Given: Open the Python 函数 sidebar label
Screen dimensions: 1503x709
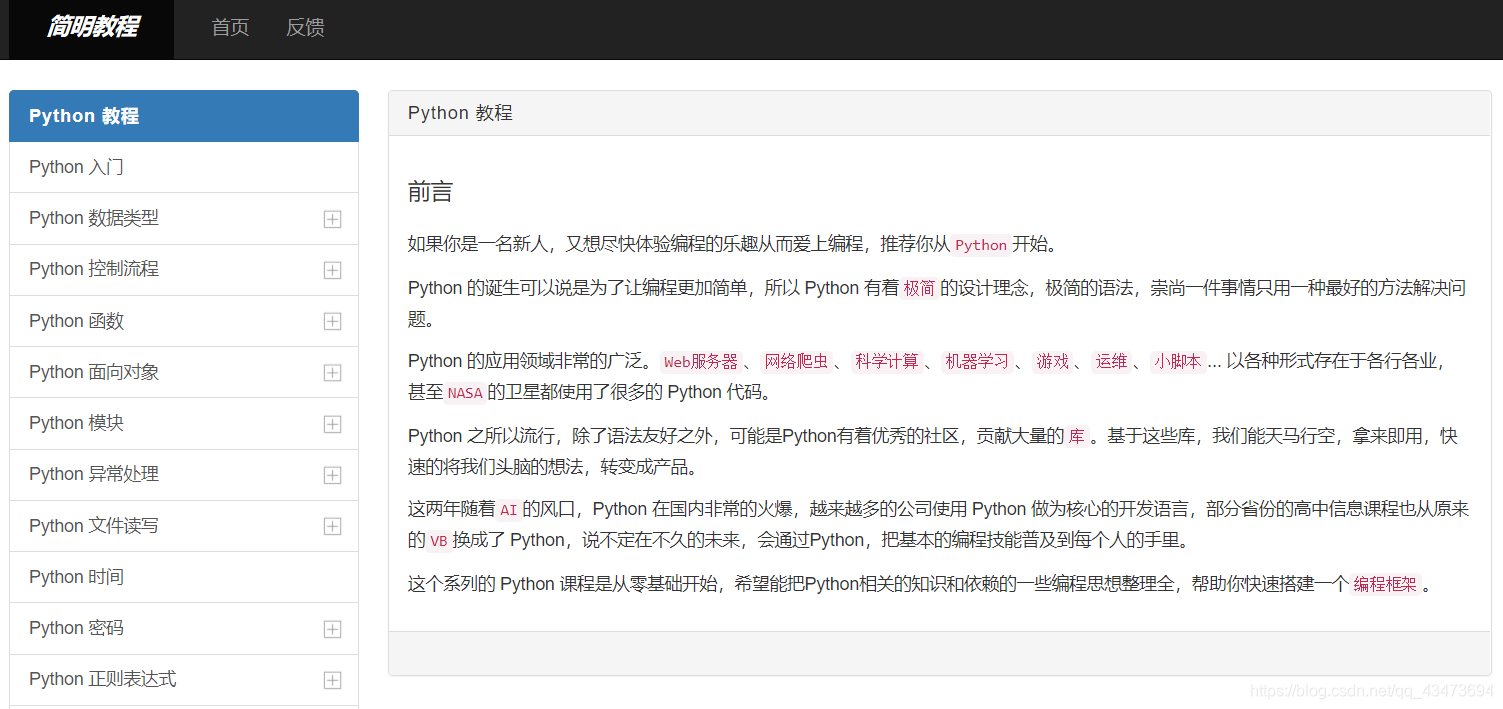Looking at the screenshot, I should coord(77,321).
